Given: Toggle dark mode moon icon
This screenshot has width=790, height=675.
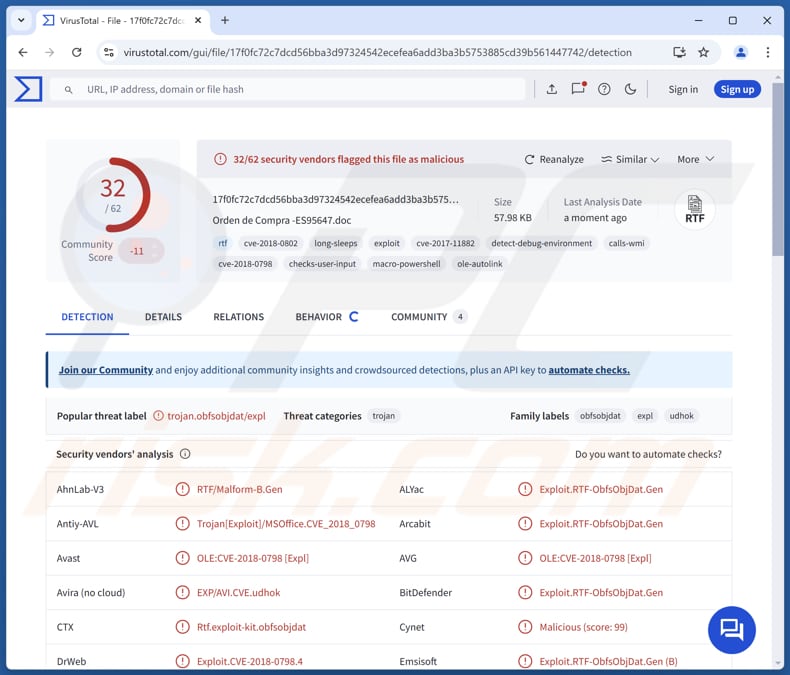Looking at the screenshot, I should coord(630,89).
